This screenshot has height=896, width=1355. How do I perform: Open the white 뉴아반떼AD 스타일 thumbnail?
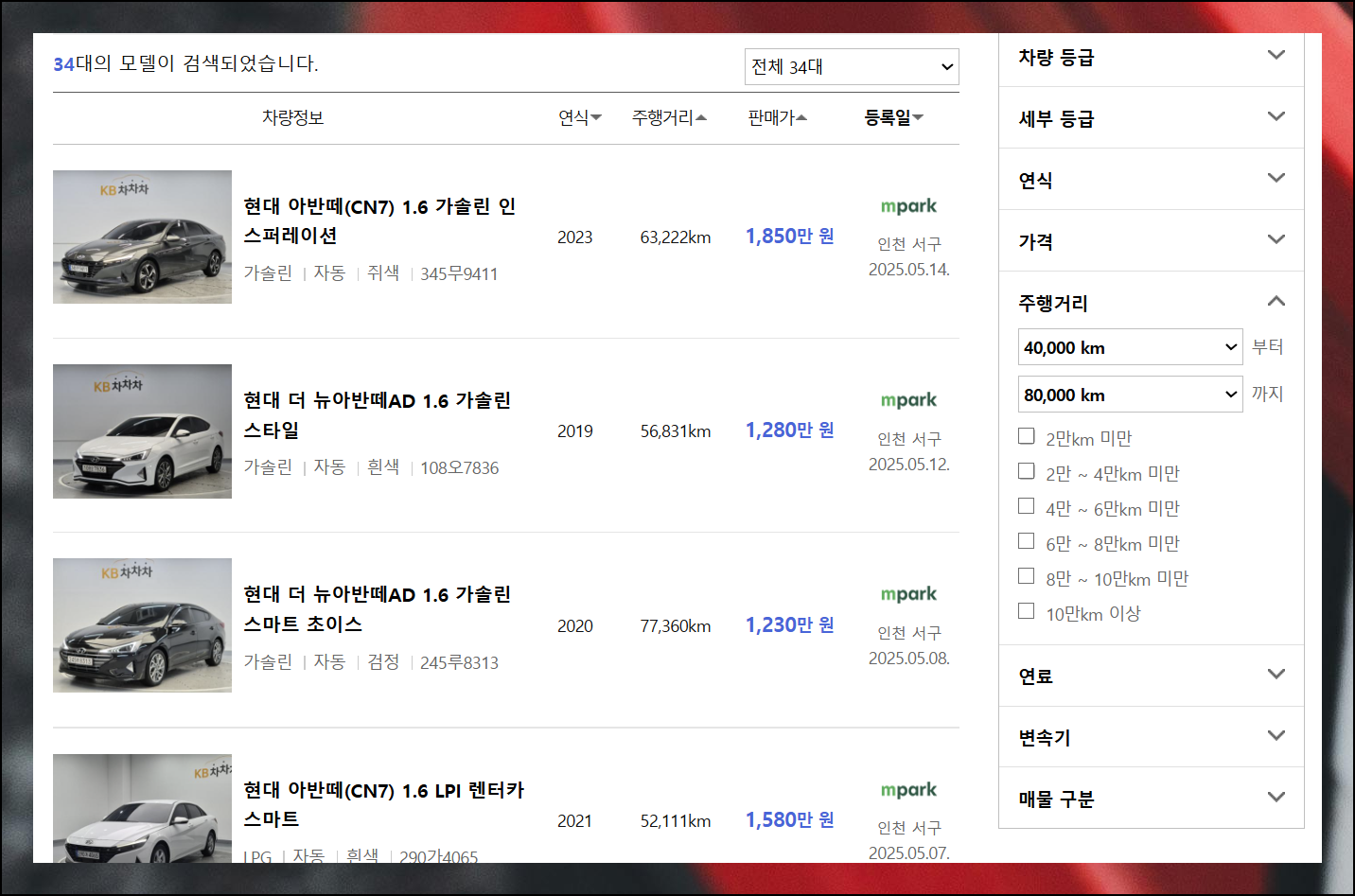click(x=142, y=431)
